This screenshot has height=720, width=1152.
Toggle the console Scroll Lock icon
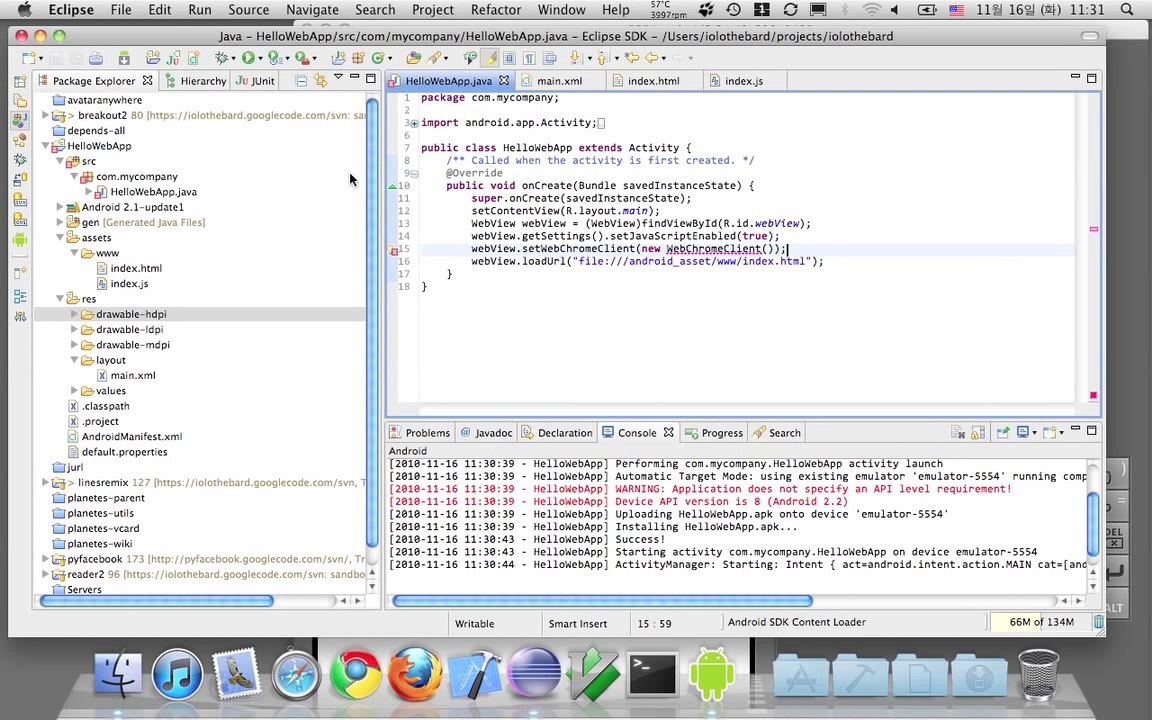(x=978, y=433)
